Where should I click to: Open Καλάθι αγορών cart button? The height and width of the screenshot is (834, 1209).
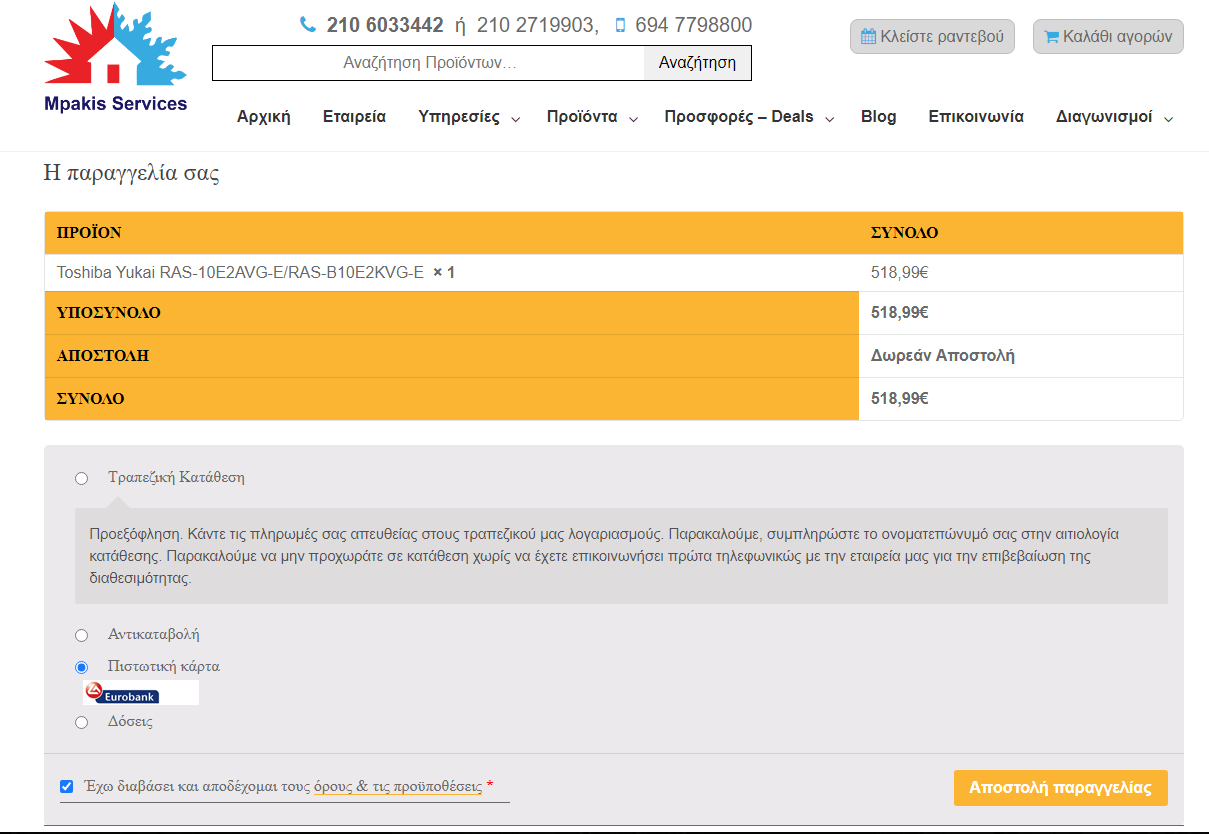1108,37
